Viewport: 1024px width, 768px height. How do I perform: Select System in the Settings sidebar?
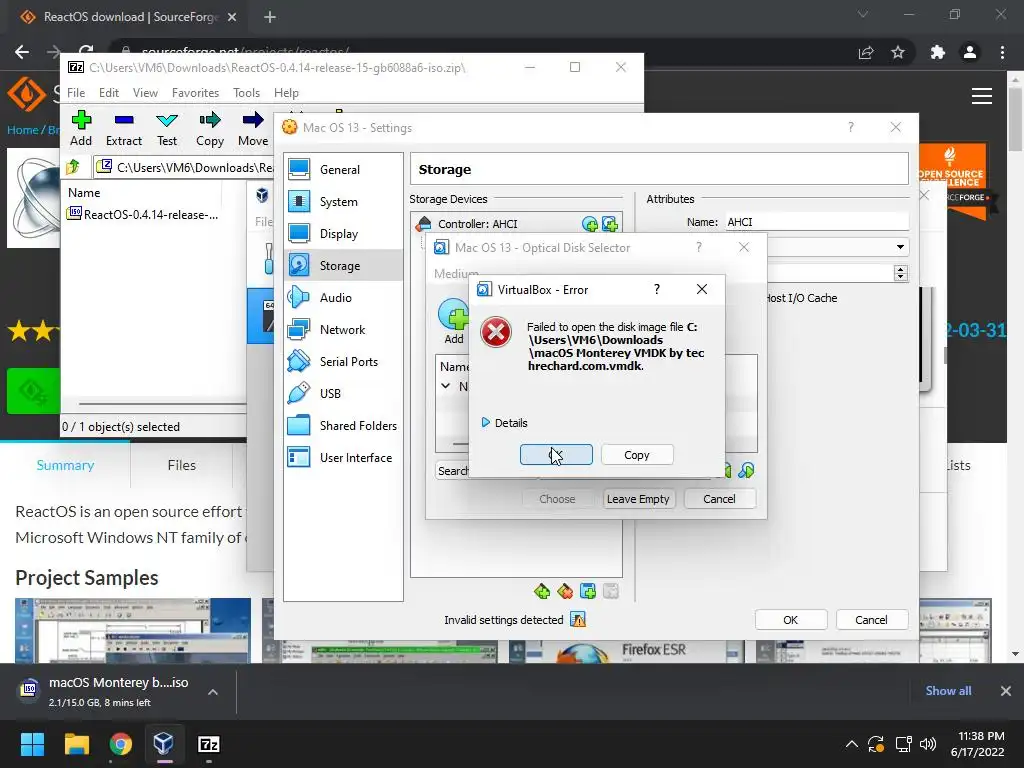(344, 201)
